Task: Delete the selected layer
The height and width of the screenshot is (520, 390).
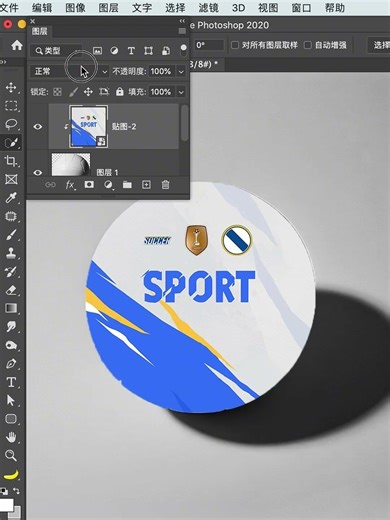Action: [x=165, y=185]
